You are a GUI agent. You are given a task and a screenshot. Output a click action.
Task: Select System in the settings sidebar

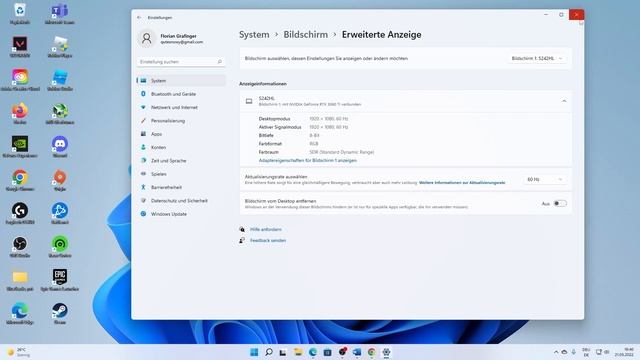[x=181, y=80]
